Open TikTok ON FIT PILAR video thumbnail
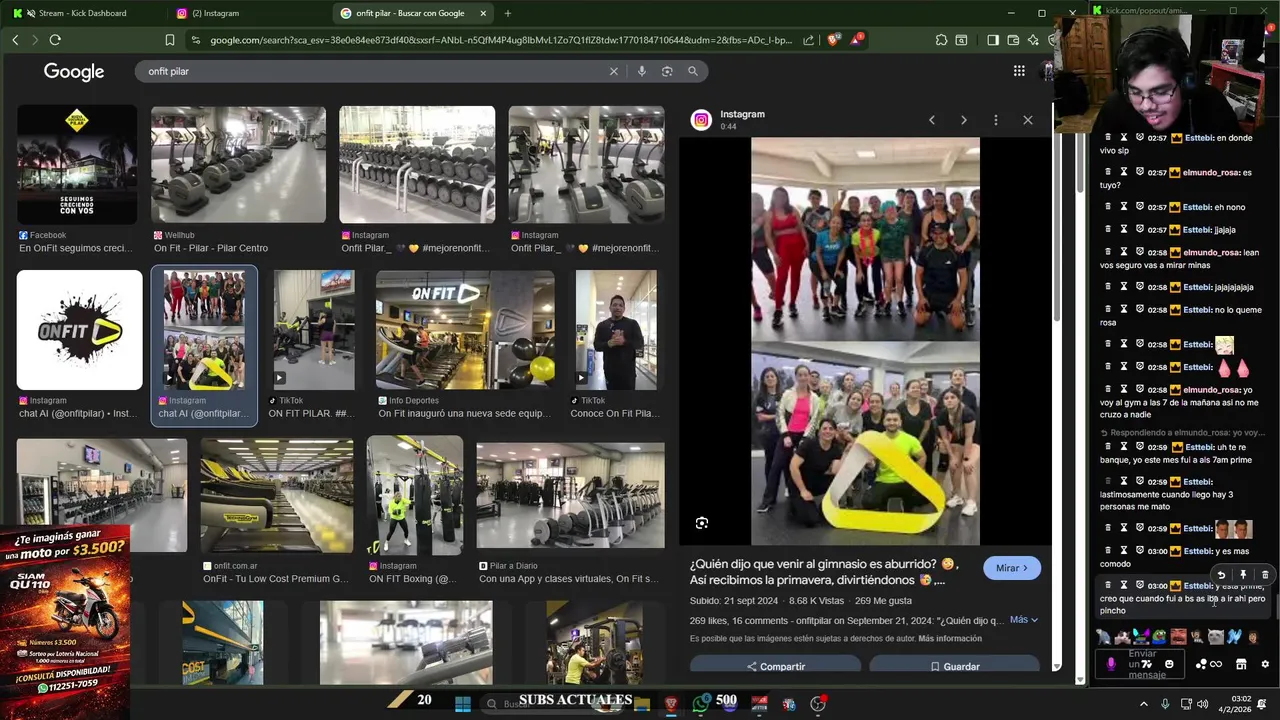1280x720 pixels. pos(314,330)
